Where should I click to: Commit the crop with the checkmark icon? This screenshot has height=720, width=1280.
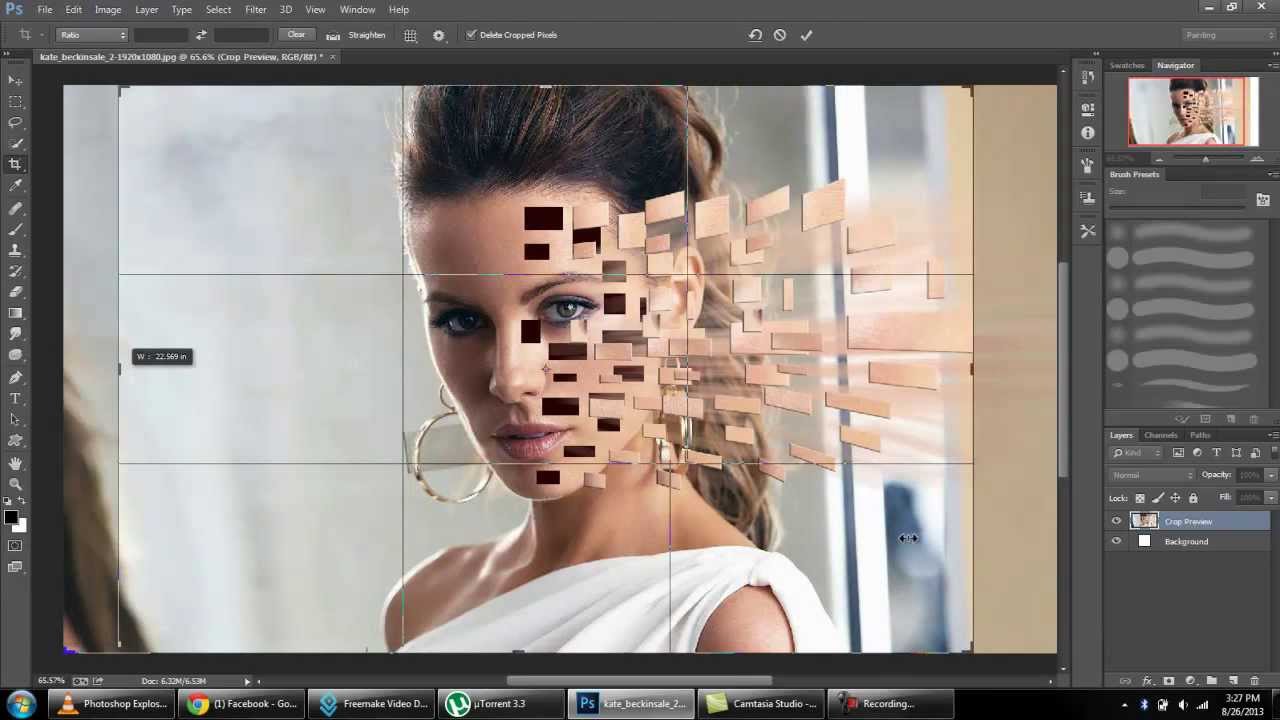[x=806, y=35]
